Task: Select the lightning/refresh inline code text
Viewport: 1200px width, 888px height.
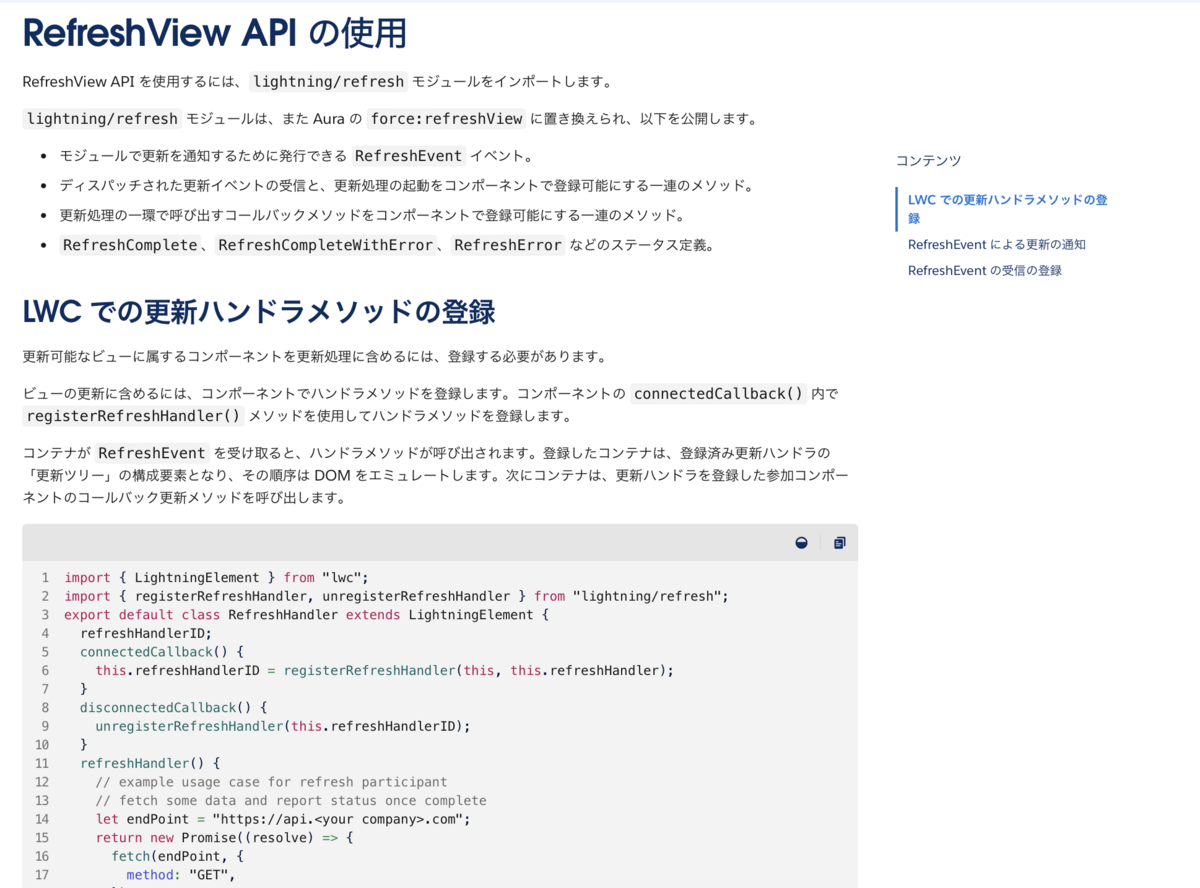Action: (327, 81)
